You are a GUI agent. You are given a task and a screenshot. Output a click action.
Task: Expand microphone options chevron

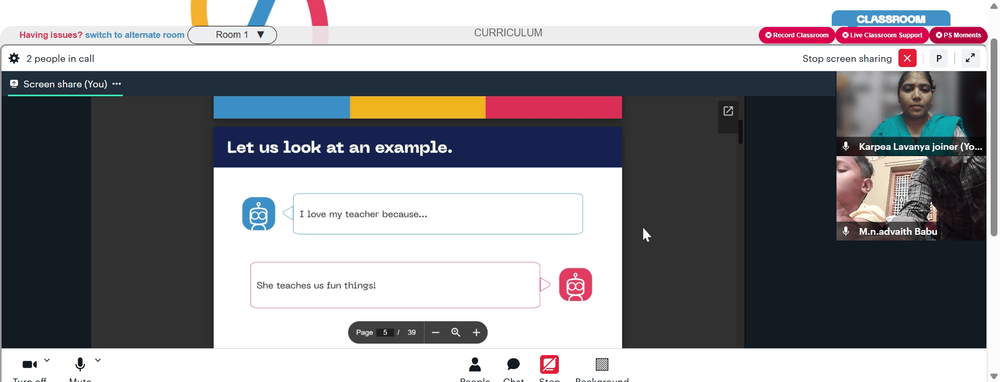98,360
